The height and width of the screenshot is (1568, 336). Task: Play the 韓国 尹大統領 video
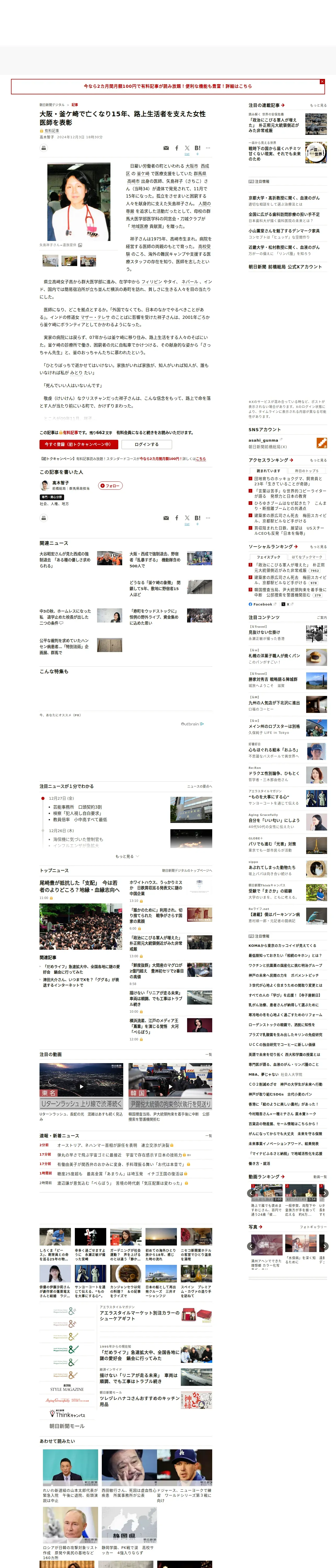[170, 1087]
